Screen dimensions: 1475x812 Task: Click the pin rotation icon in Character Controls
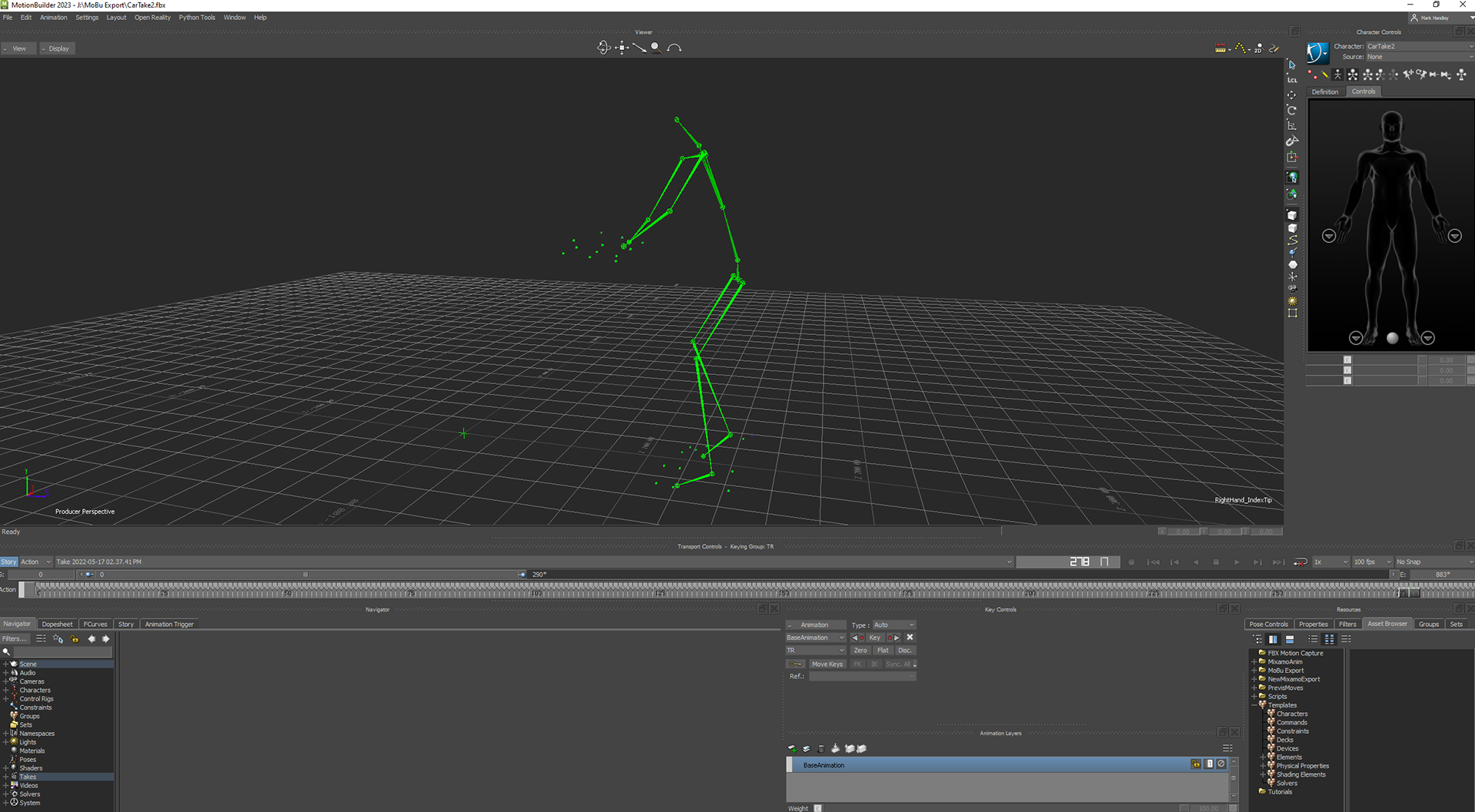coord(1421,75)
